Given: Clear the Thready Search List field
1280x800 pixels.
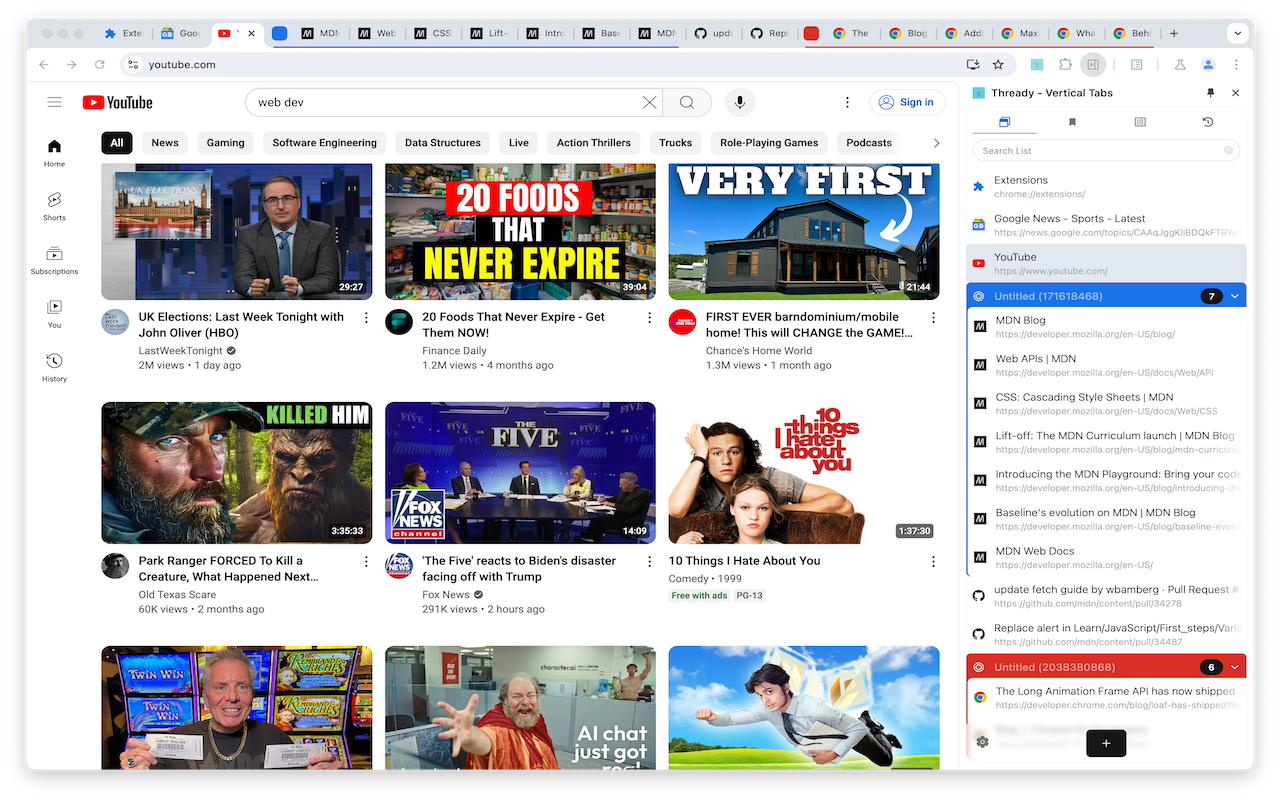Looking at the screenshot, I should pyautogui.click(x=1228, y=151).
